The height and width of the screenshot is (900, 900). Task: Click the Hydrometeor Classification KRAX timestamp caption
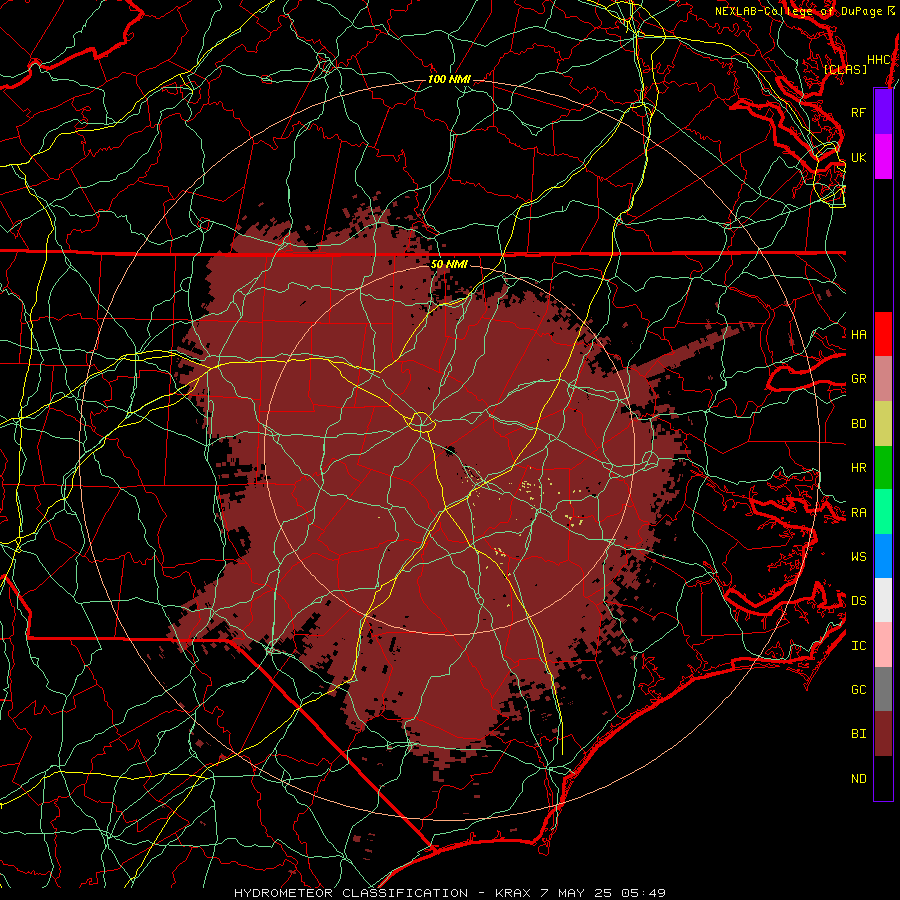pyautogui.click(x=450, y=893)
